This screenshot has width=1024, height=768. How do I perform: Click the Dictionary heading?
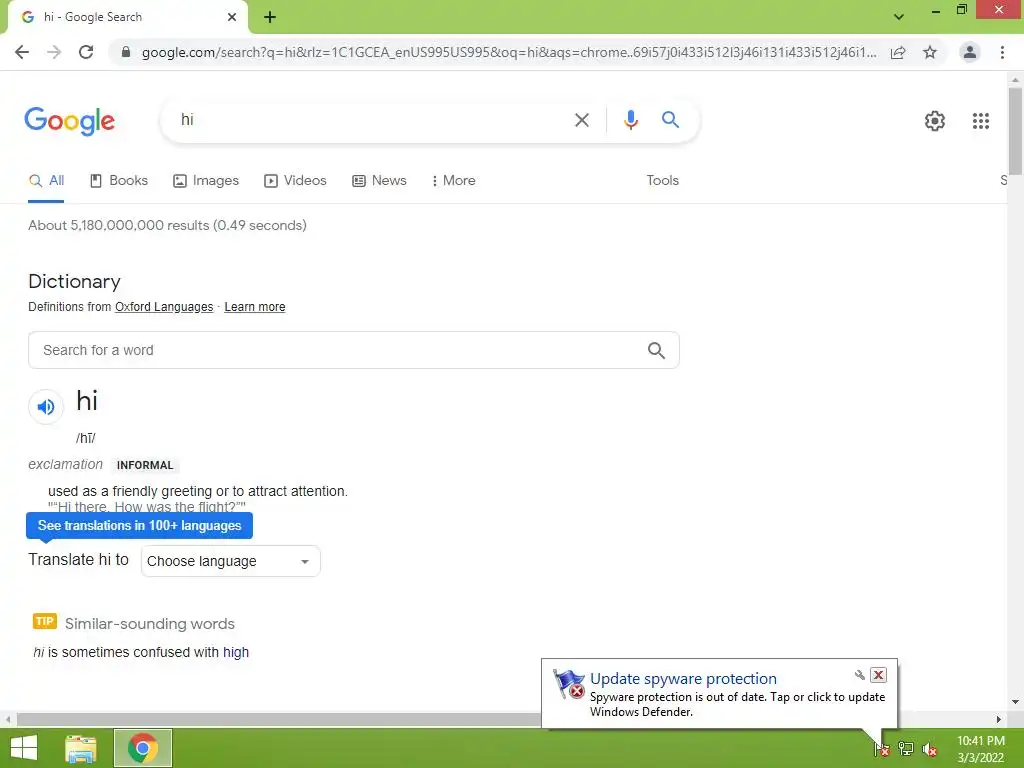pos(74,281)
